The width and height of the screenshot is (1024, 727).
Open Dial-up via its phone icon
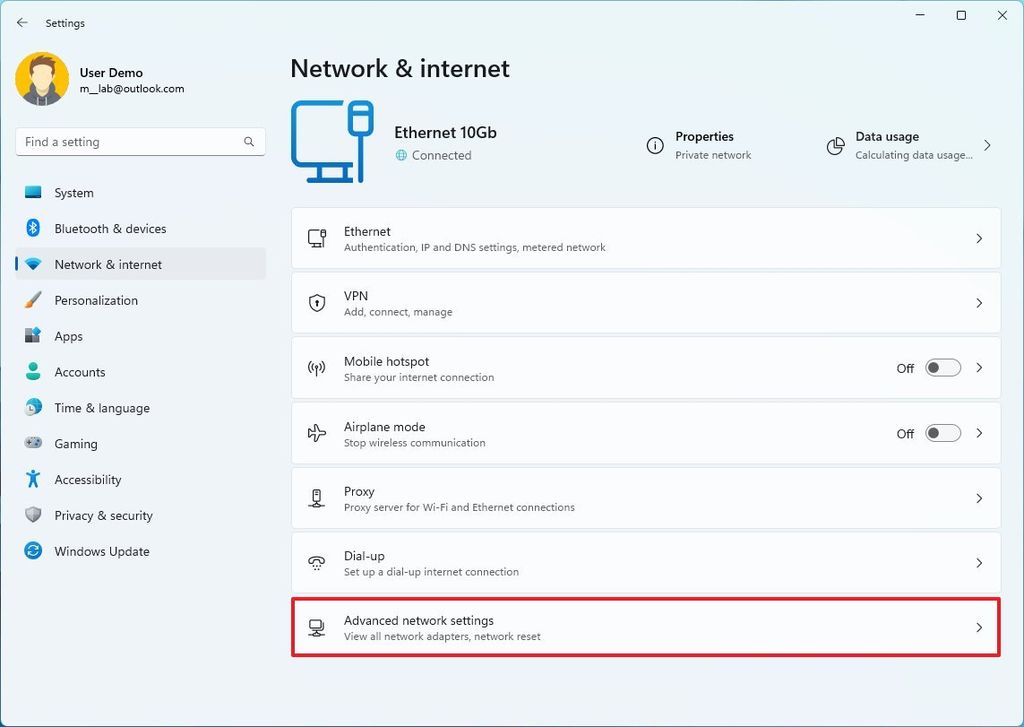pyautogui.click(x=317, y=562)
